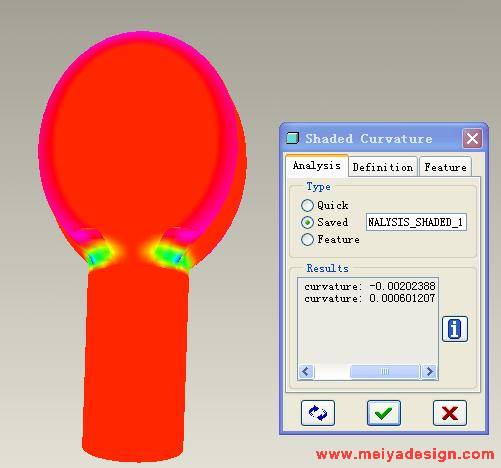This screenshot has width=501, height=468.
Task: Switch to the Definition tab
Action: (x=383, y=167)
